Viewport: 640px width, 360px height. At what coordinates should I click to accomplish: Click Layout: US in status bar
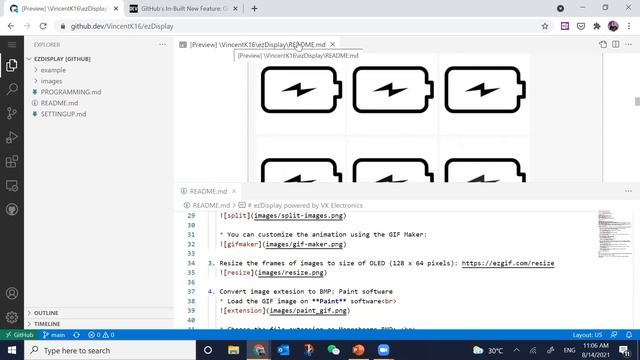coord(587,335)
